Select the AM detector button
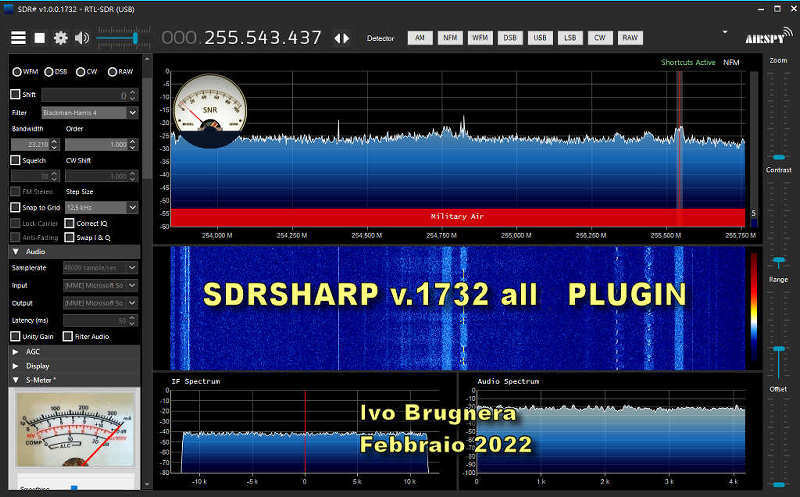Screen dimensions: 800x497 tap(420, 38)
